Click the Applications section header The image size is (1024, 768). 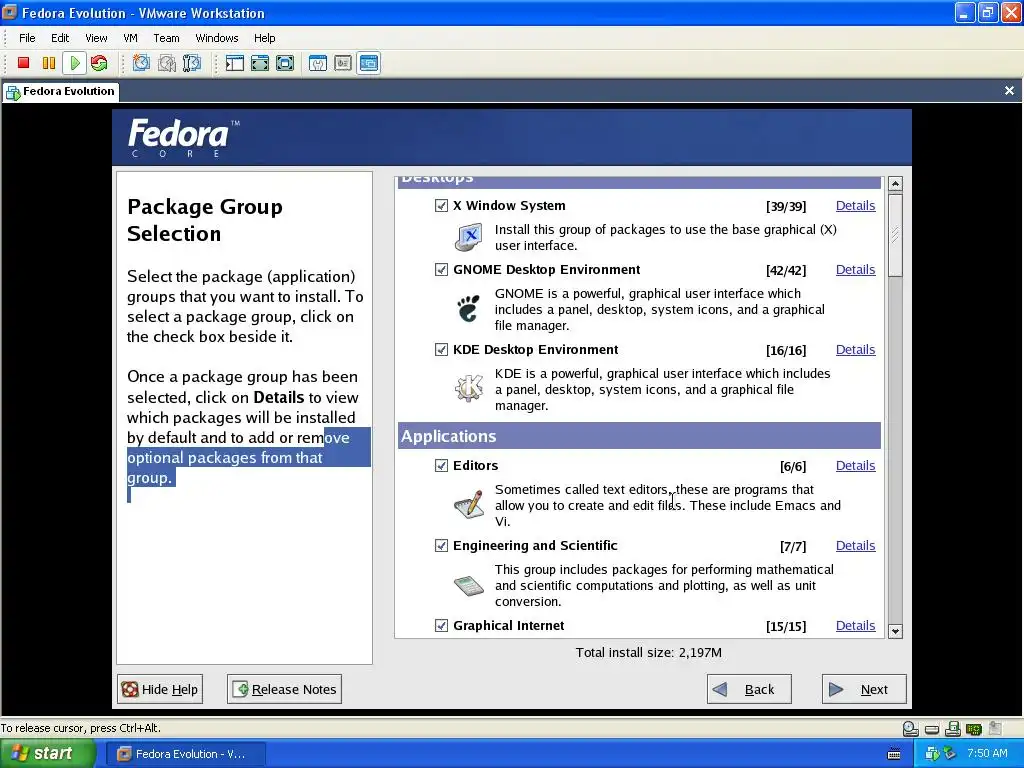(x=639, y=436)
